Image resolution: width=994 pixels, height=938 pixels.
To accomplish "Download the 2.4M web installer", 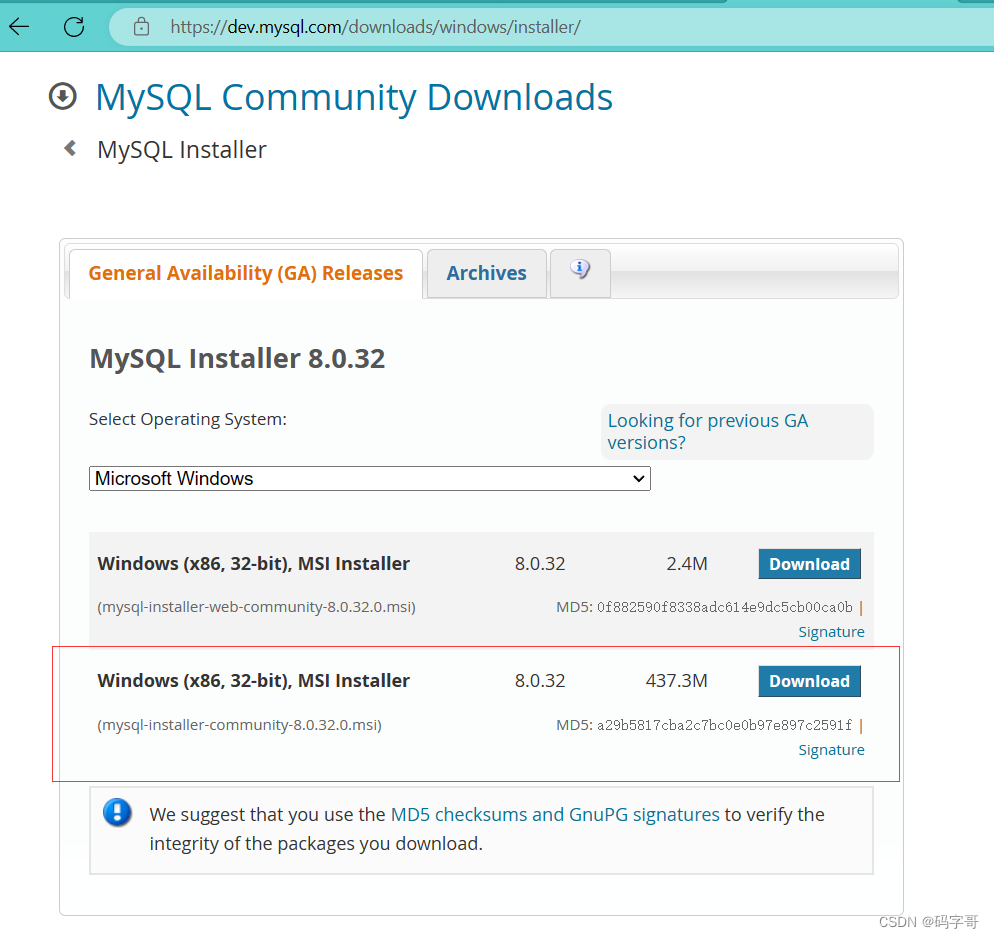I will pyautogui.click(x=810, y=564).
